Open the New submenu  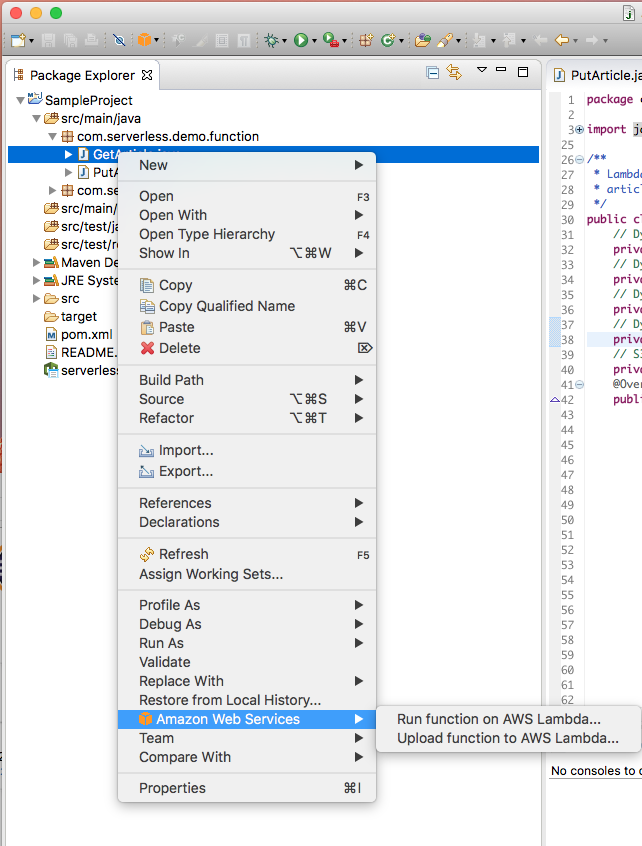[x=247, y=165]
